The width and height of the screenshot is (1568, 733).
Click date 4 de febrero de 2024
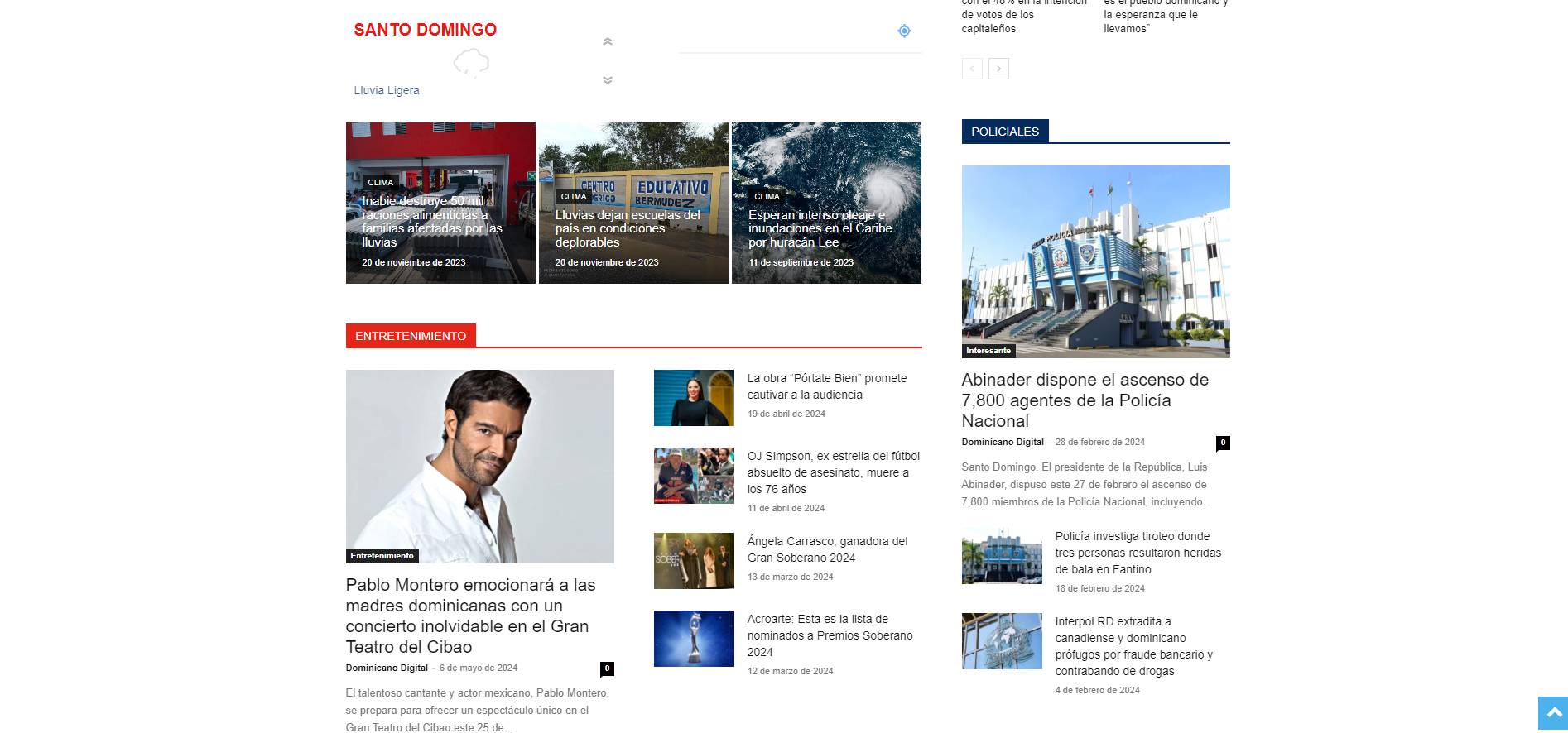pos(1098,690)
